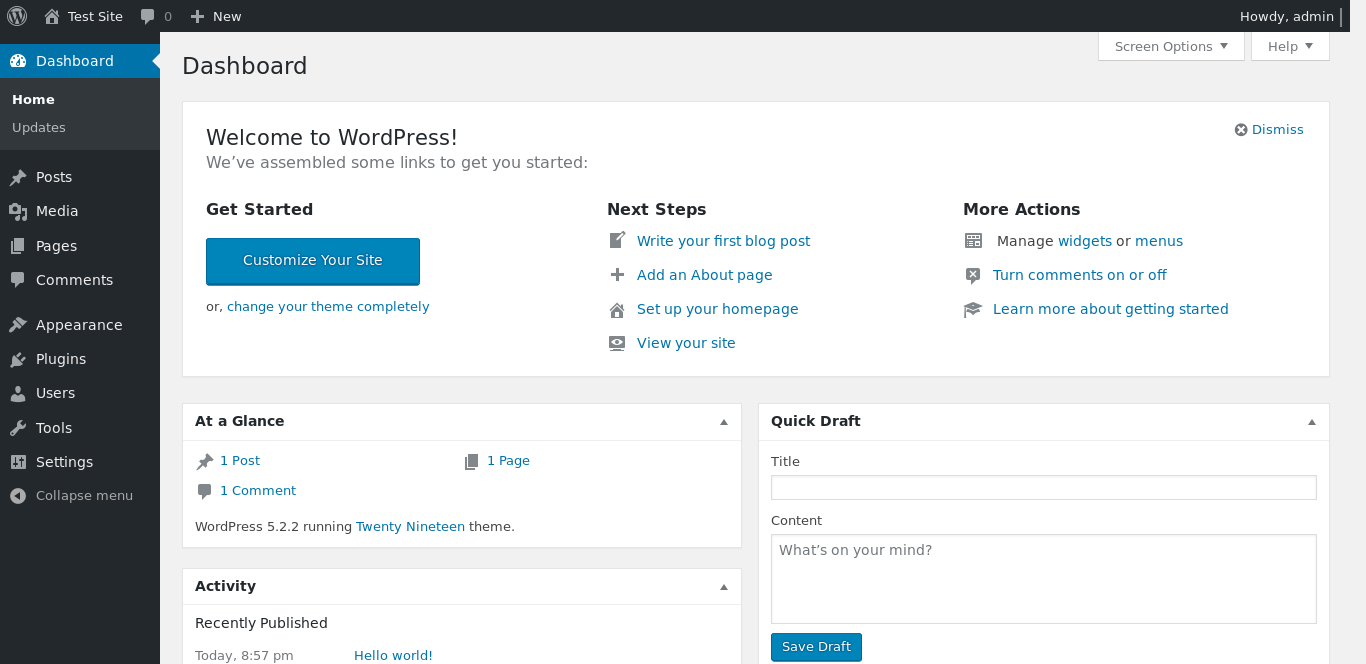Click the pushpin icon beside 1 Post
The height and width of the screenshot is (664, 1366).
[205, 461]
